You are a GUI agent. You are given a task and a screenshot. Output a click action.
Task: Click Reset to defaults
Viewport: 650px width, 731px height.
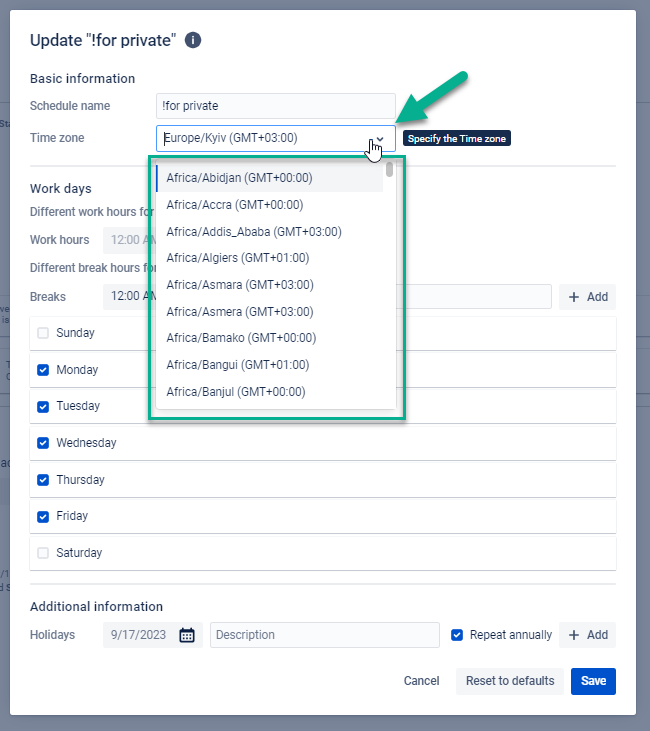[x=510, y=681]
